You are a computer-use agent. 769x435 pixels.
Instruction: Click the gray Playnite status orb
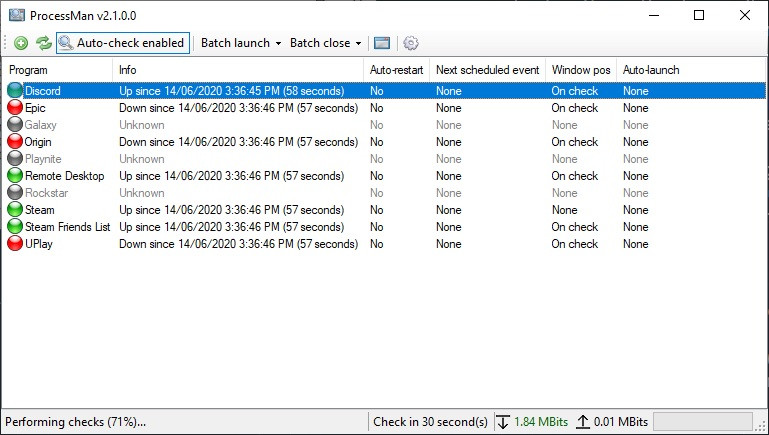click(15, 158)
